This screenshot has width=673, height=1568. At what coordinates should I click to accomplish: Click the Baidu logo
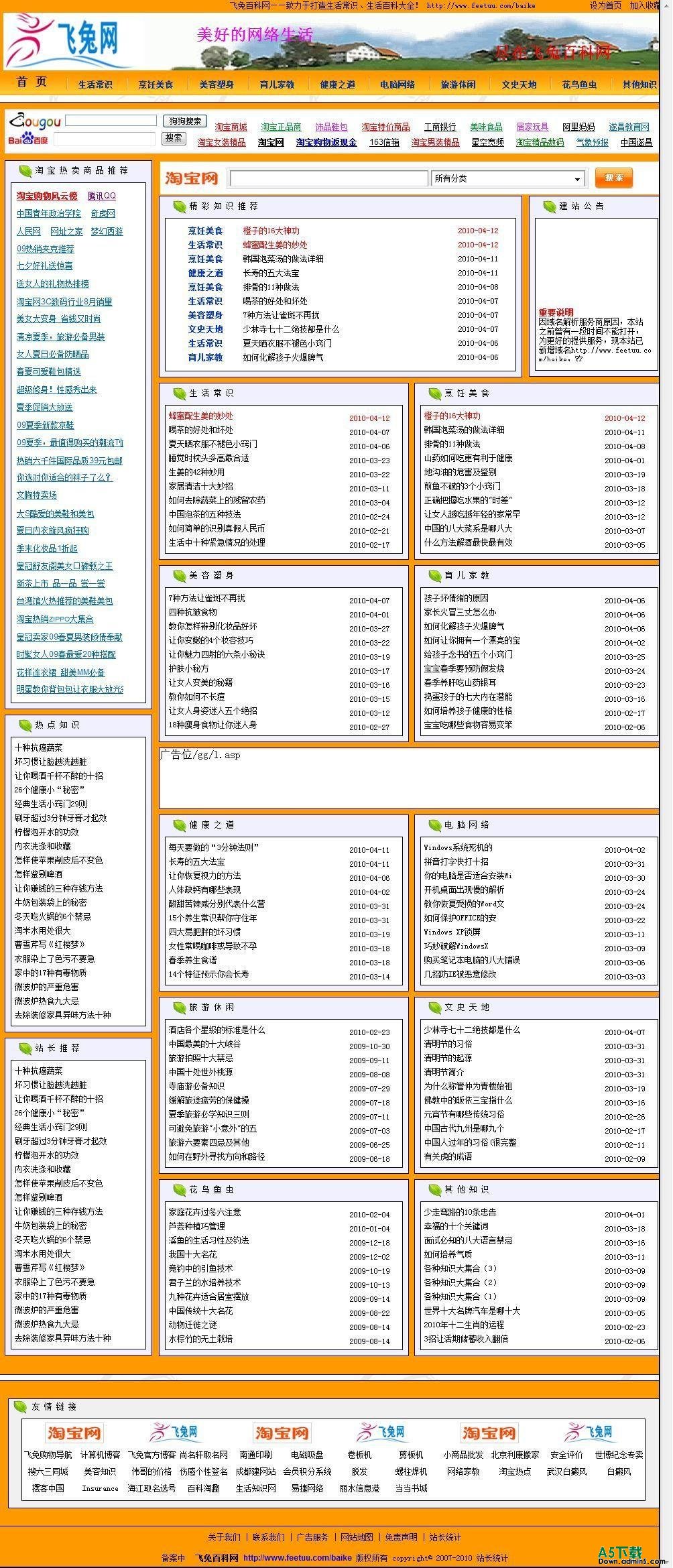pos(27,139)
